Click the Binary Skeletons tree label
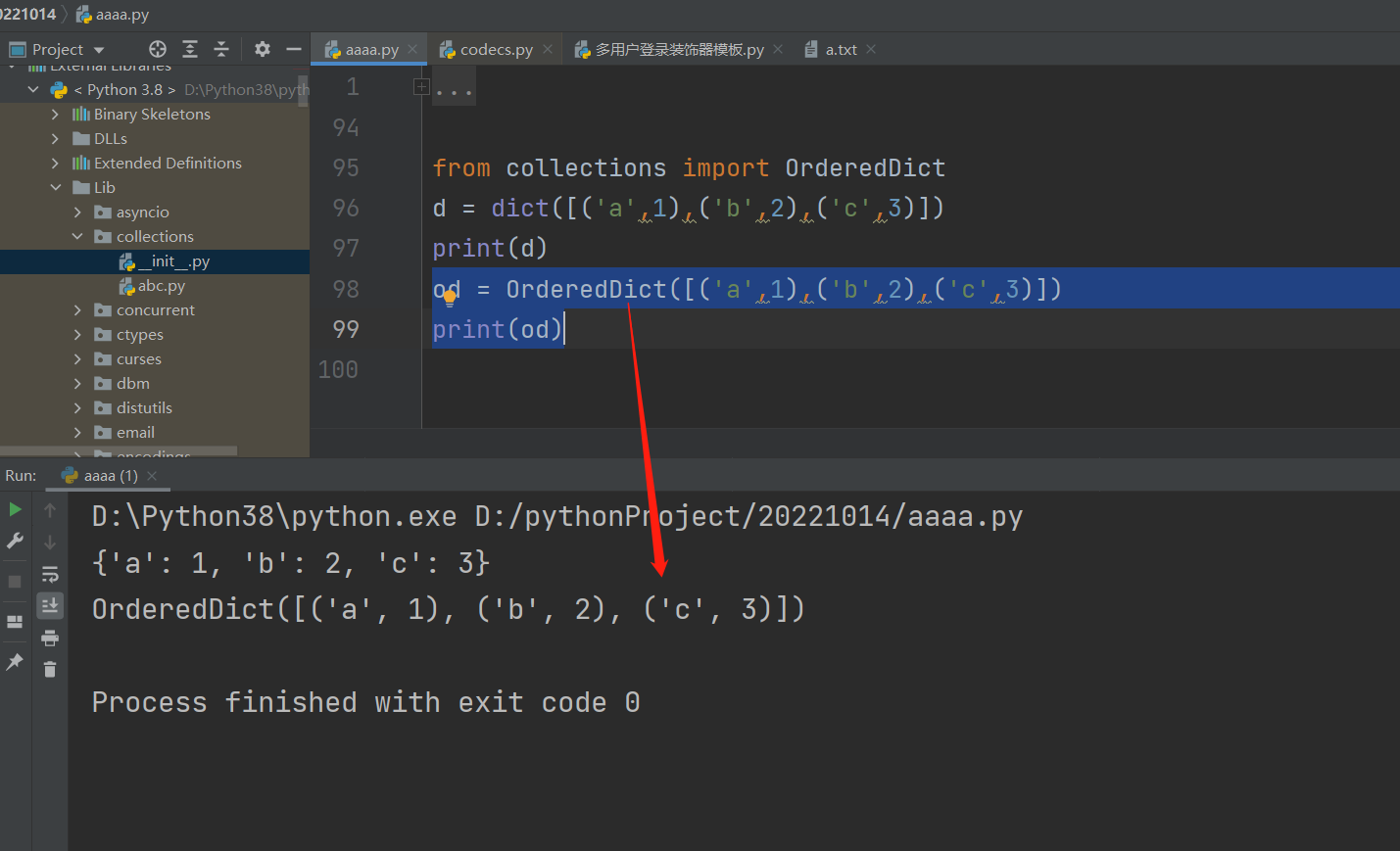This screenshot has height=851, width=1400. [152, 114]
